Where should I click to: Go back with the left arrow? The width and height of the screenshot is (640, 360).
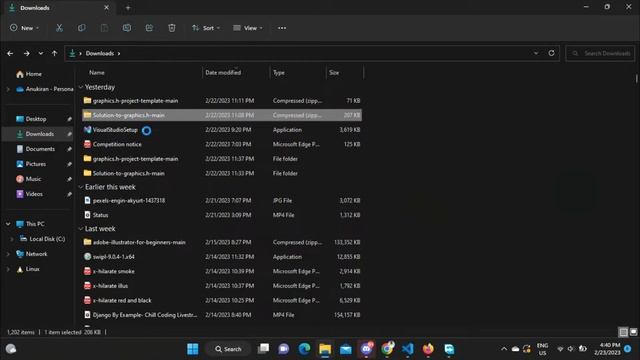tap(10, 53)
